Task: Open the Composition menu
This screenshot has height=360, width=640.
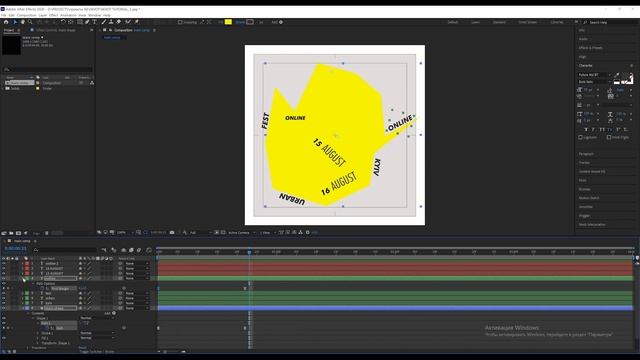Action: pos(27,15)
